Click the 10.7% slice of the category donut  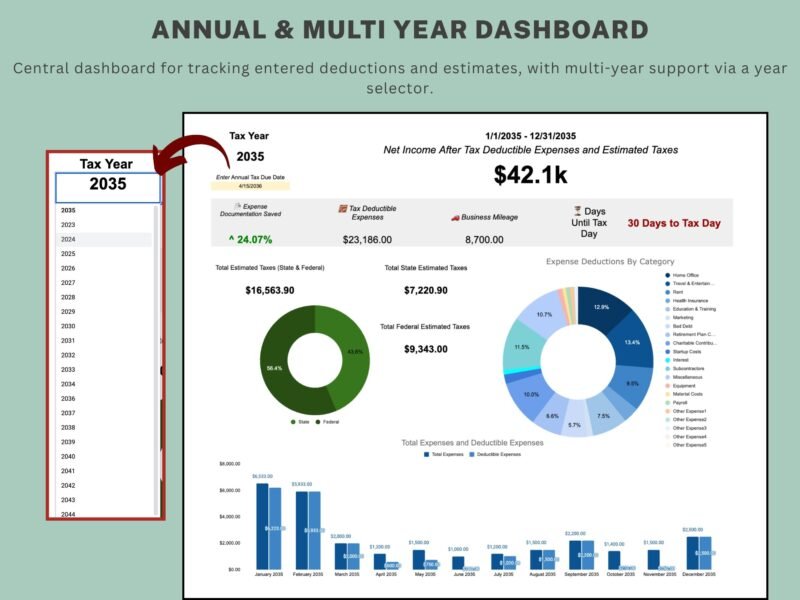pyautogui.click(x=544, y=314)
